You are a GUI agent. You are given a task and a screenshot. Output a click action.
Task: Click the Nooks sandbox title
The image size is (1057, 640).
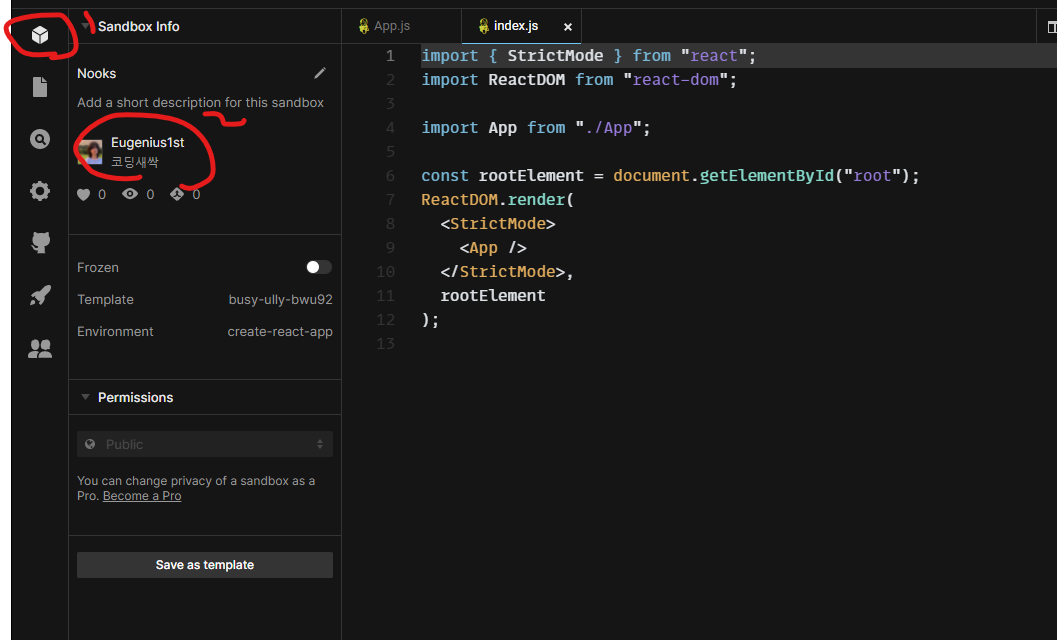(96, 74)
